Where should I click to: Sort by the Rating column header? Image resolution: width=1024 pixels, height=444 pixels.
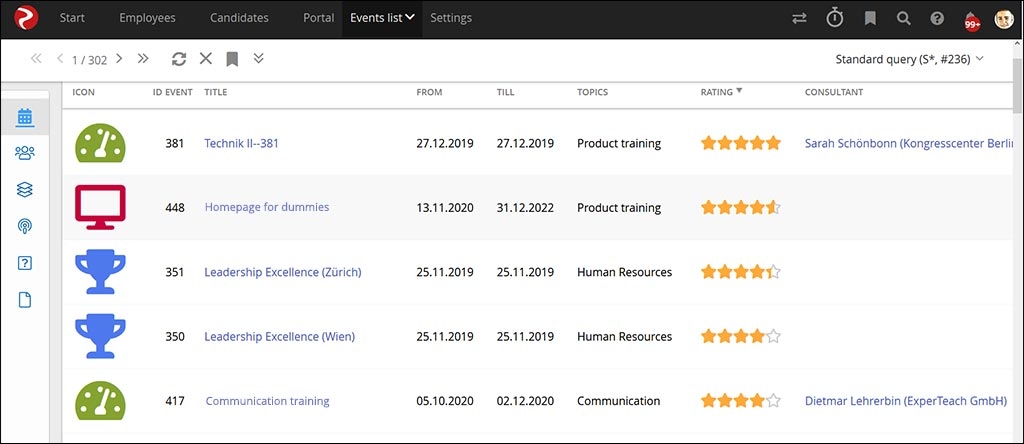click(x=717, y=92)
